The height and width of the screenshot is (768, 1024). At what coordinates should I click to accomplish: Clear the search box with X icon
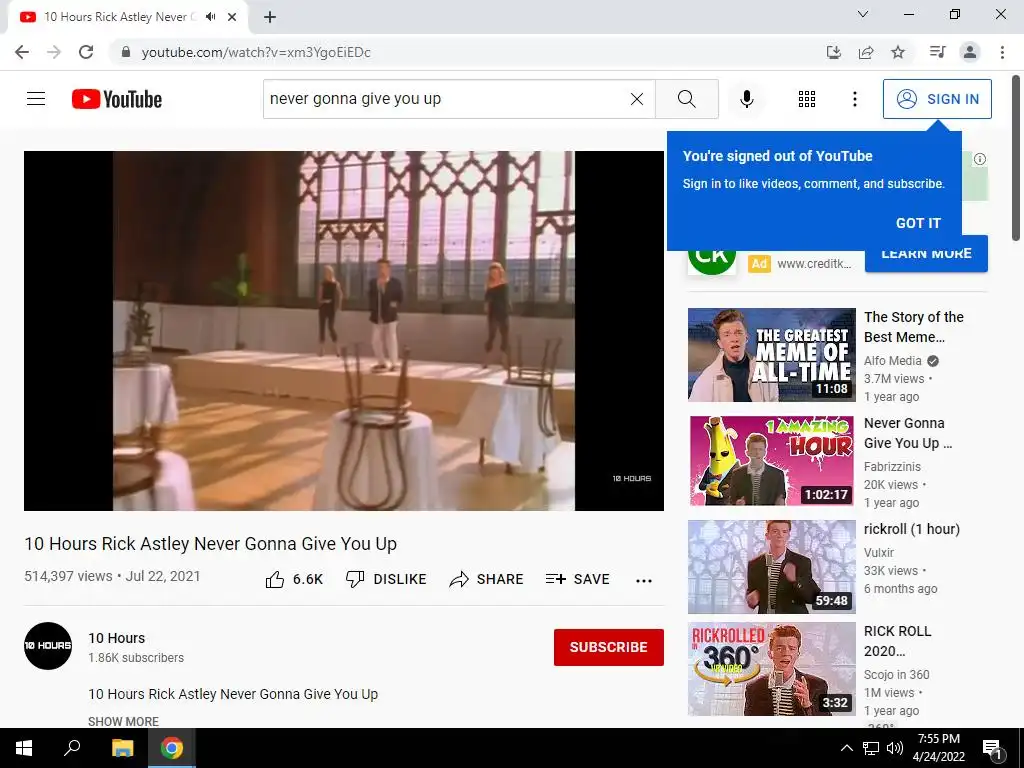(x=637, y=99)
